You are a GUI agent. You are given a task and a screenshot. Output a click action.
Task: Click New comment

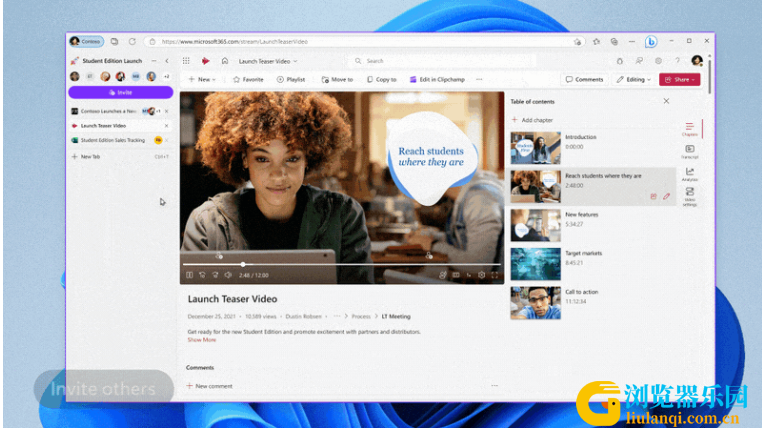click(209, 386)
